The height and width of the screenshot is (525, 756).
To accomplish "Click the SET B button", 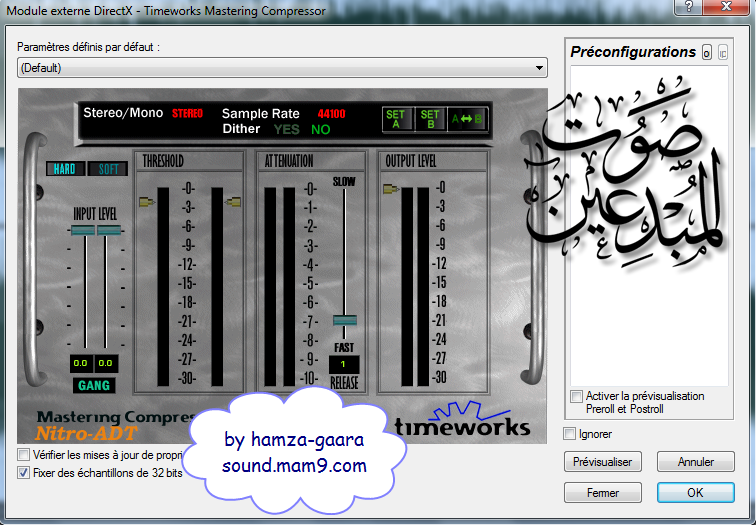I will pos(430,119).
